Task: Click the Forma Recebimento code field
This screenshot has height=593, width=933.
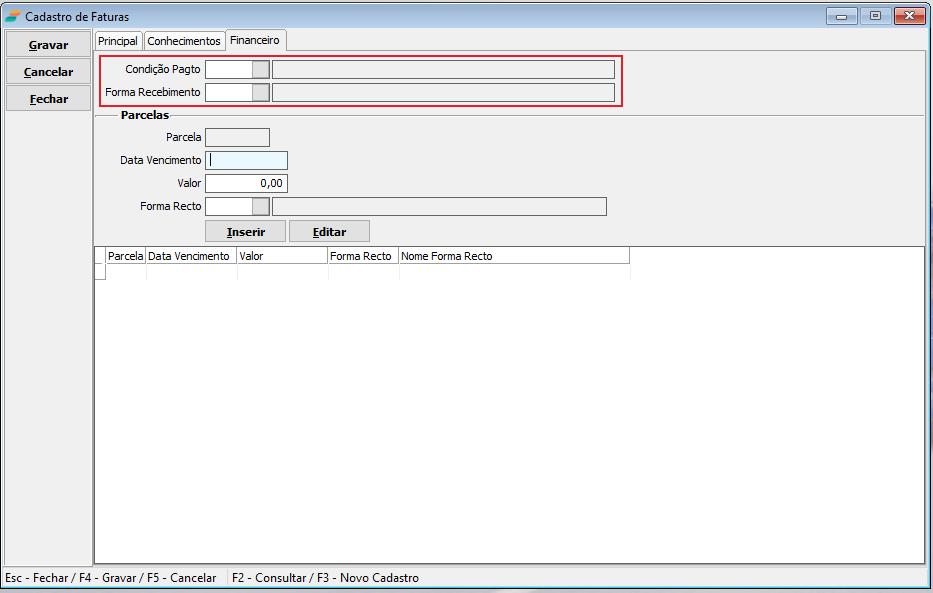Action: tap(228, 92)
